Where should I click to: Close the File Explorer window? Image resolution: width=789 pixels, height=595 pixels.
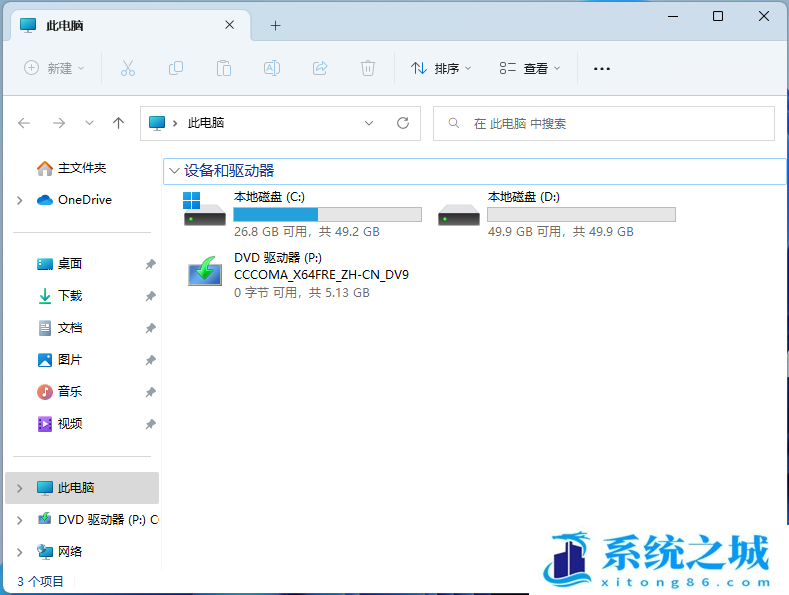(764, 17)
